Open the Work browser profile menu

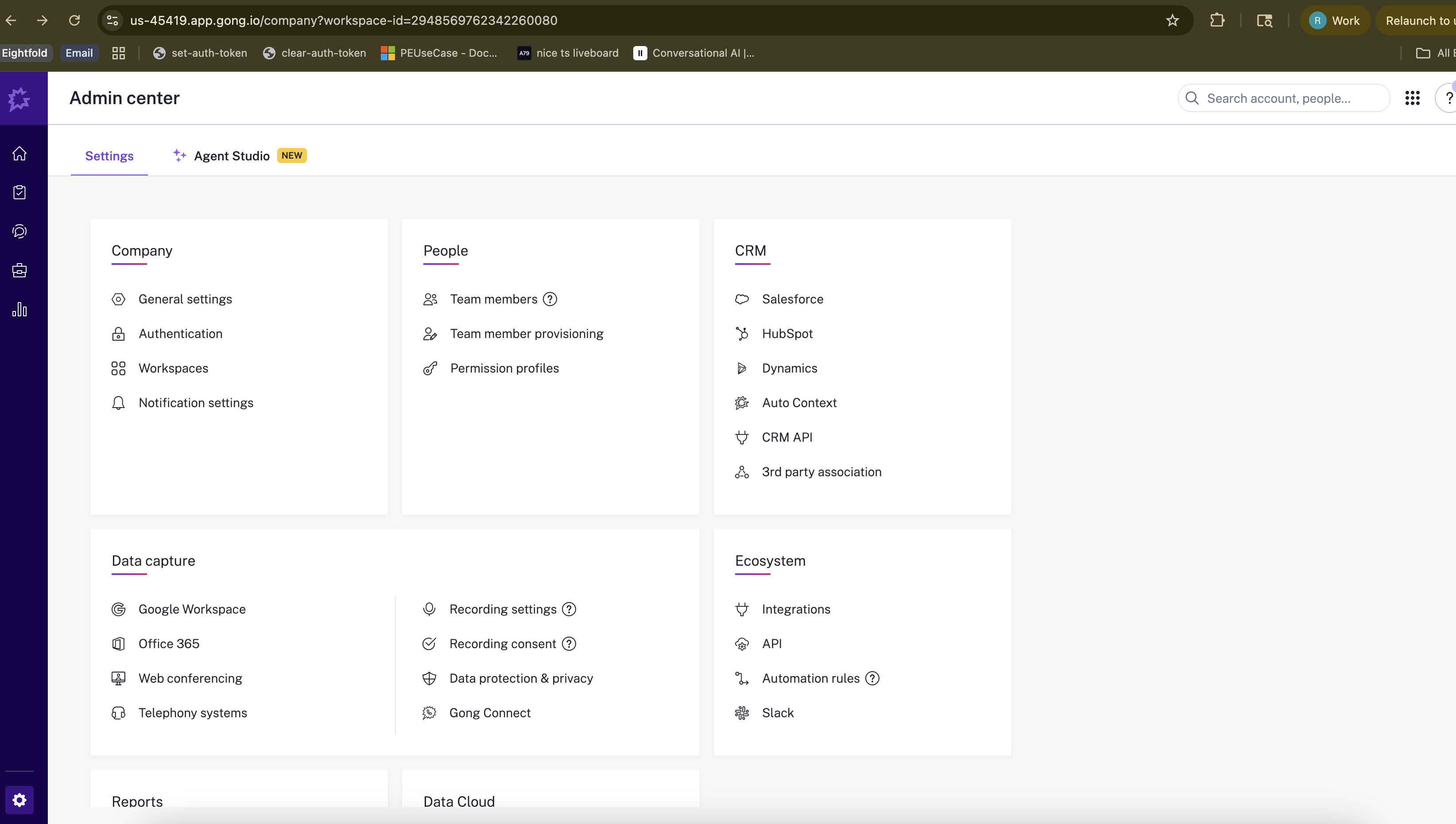coord(1335,20)
